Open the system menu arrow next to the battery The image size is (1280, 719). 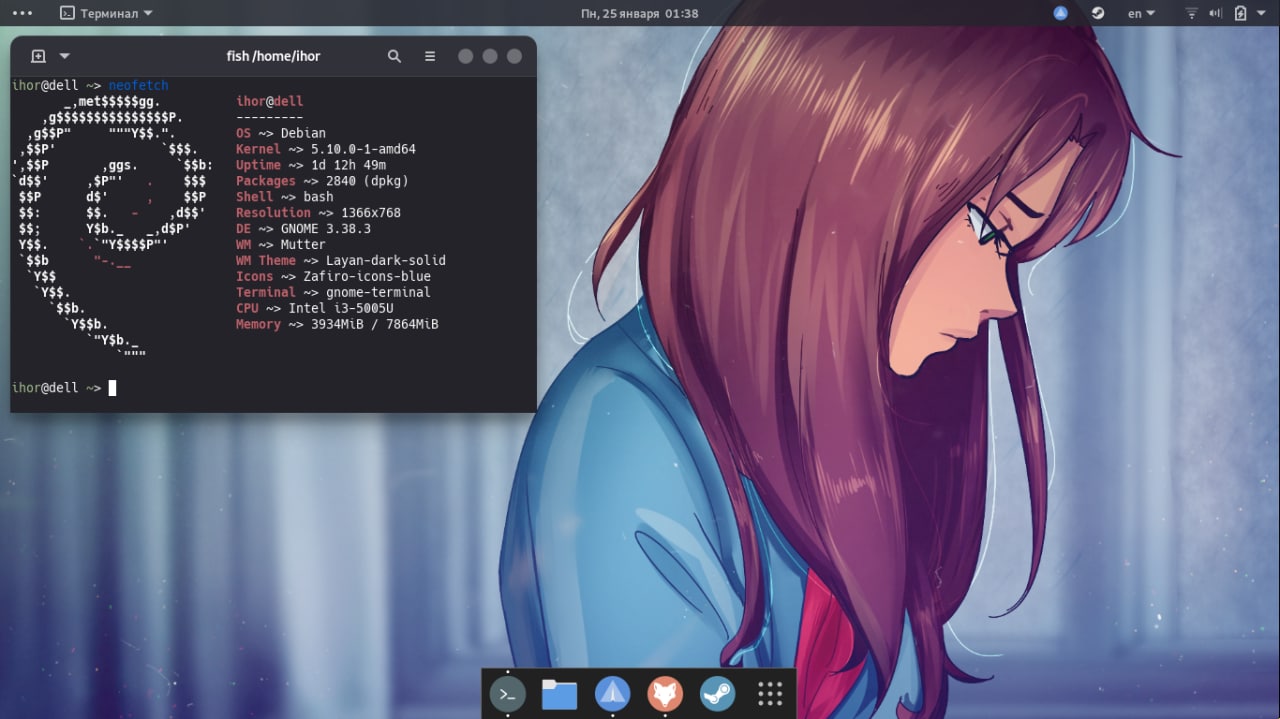(1263, 13)
